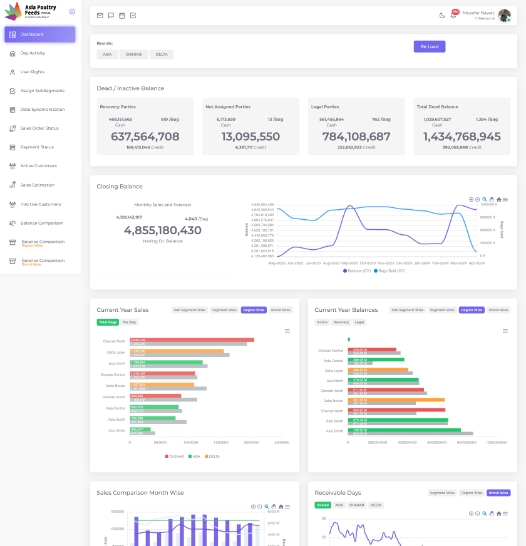Open the user profile avatar menu
The width and height of the screenshot is (526, 546).
504,15
